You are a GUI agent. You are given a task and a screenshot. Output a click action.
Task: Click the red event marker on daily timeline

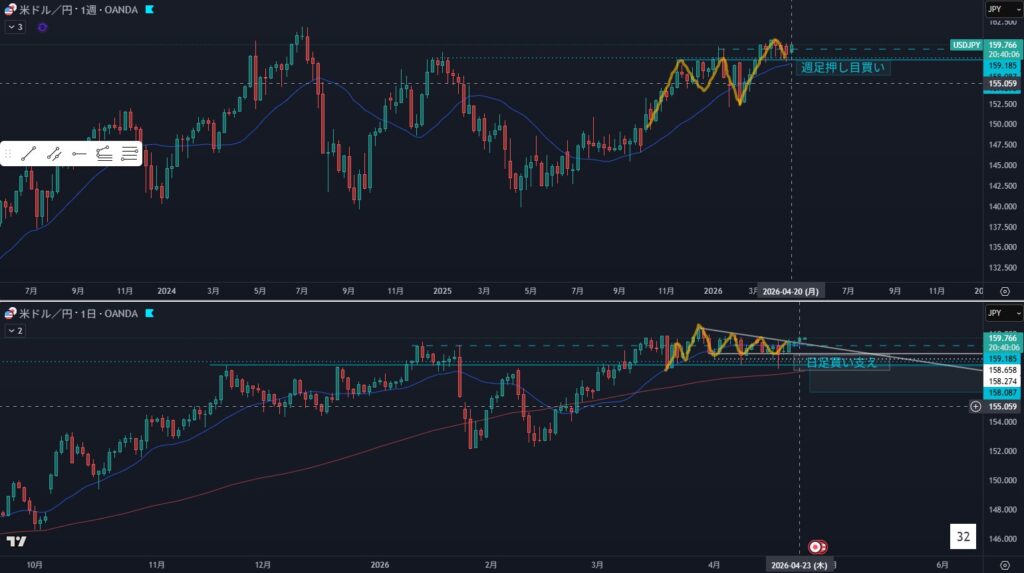(817, 547)
